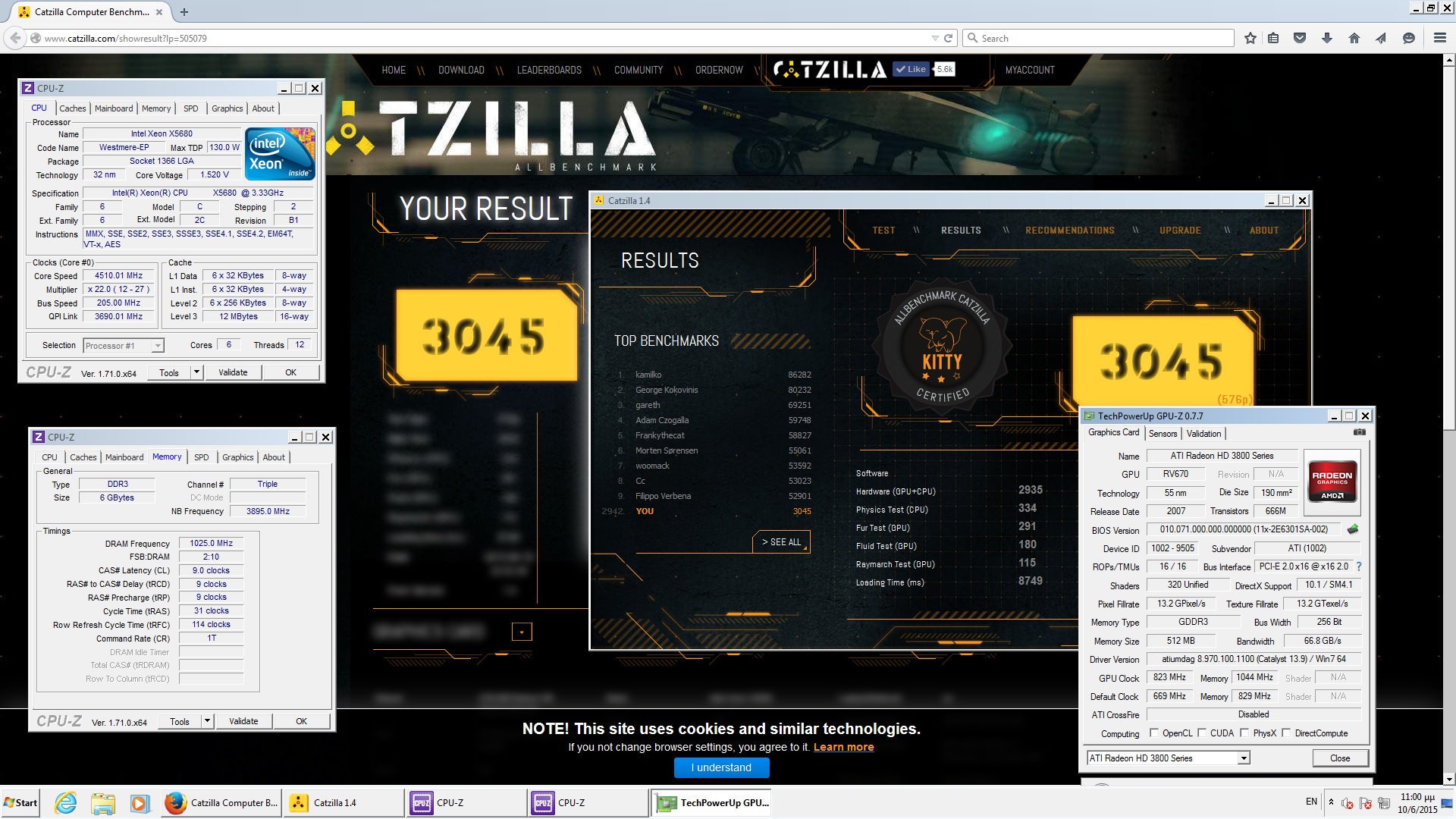
Task: Open Internet Explorer from the taskbar
Action: (x=66, y=802)
